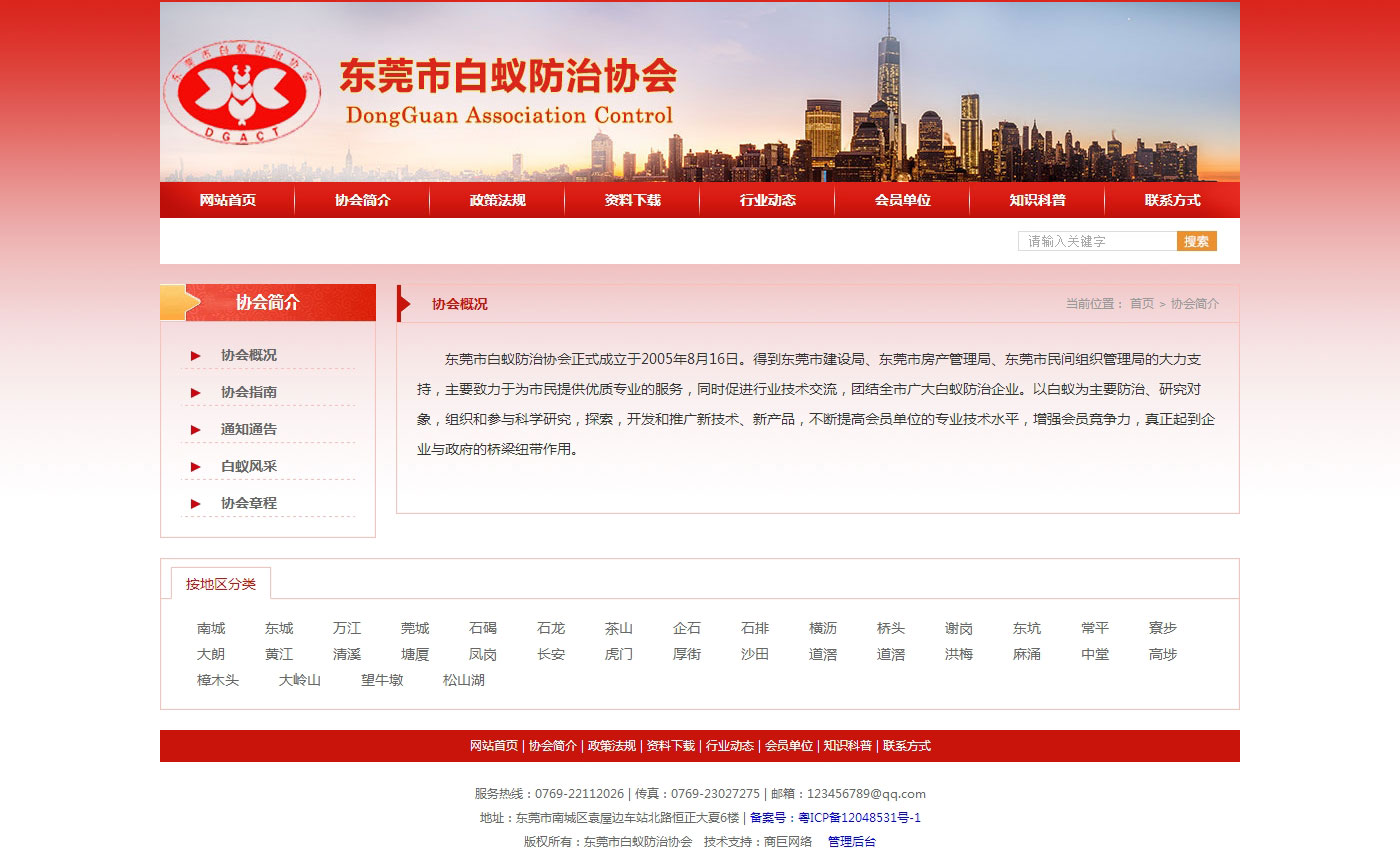The width and height of the screenshot is (1400, 864).
Task: Open 政策法规 in the main navigation bar
Action: (x=497, y=200)
